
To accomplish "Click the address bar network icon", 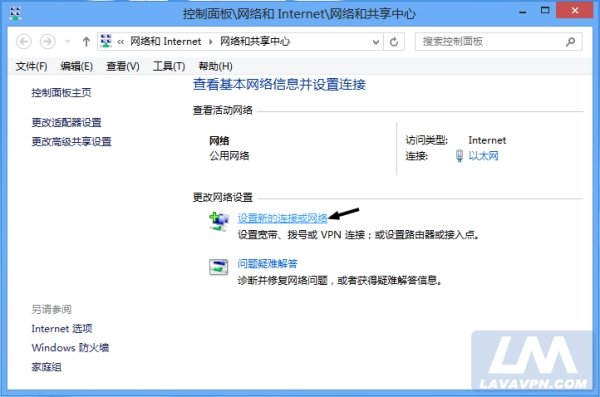I will point(106,41).
